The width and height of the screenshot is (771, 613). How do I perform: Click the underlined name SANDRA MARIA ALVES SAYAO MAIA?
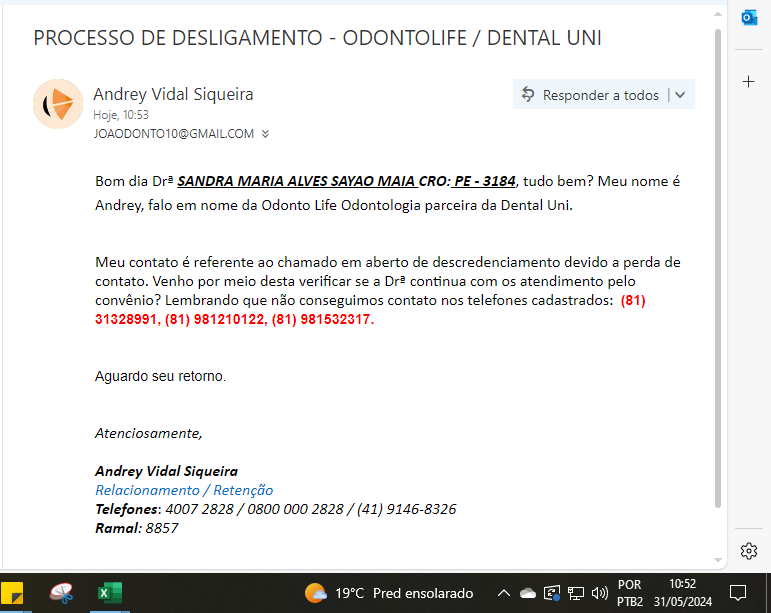click(x=296, y=181)
